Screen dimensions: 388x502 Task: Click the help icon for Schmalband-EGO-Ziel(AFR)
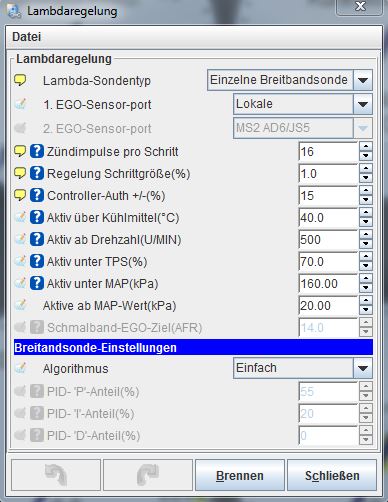tap(37, 327)
